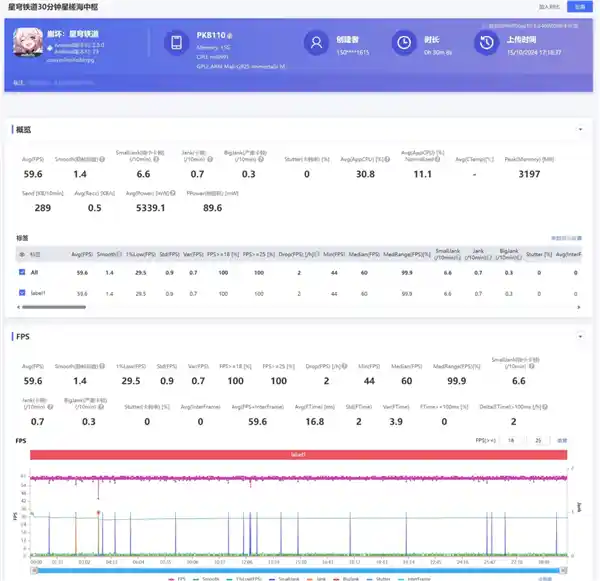Open help icon beside Delta(FTime)>100ms metric

click(x=545, y=407)
